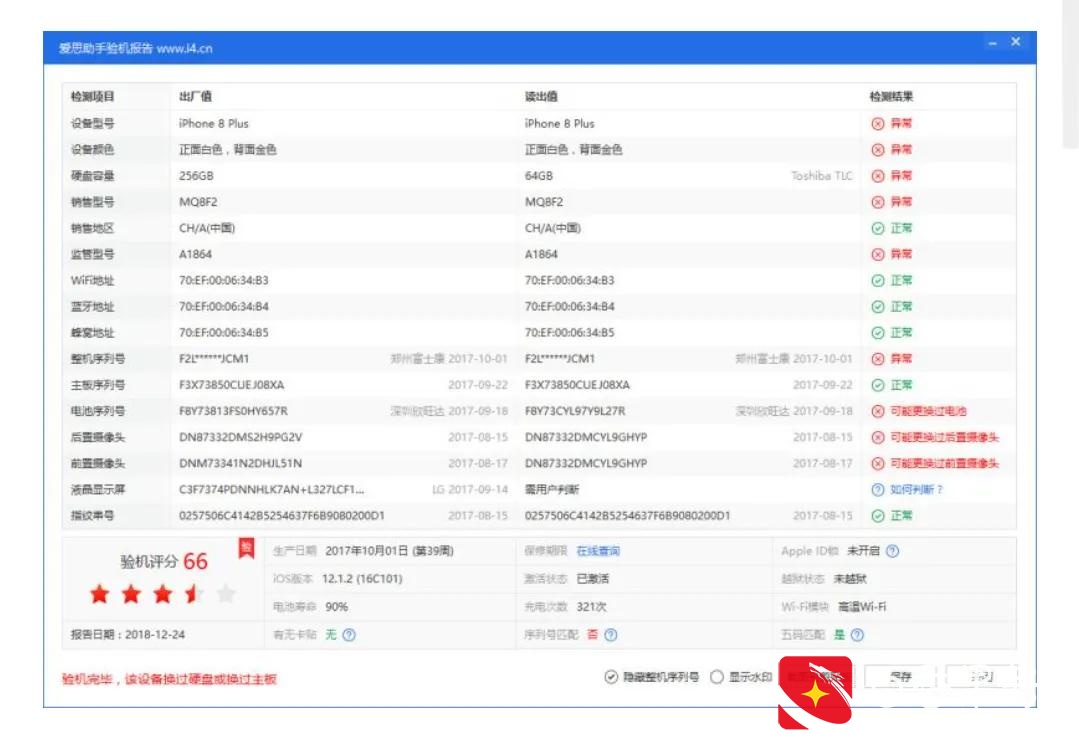Select read value 64GB cell
The image size is (1079, 738).
tap(539, 176)
